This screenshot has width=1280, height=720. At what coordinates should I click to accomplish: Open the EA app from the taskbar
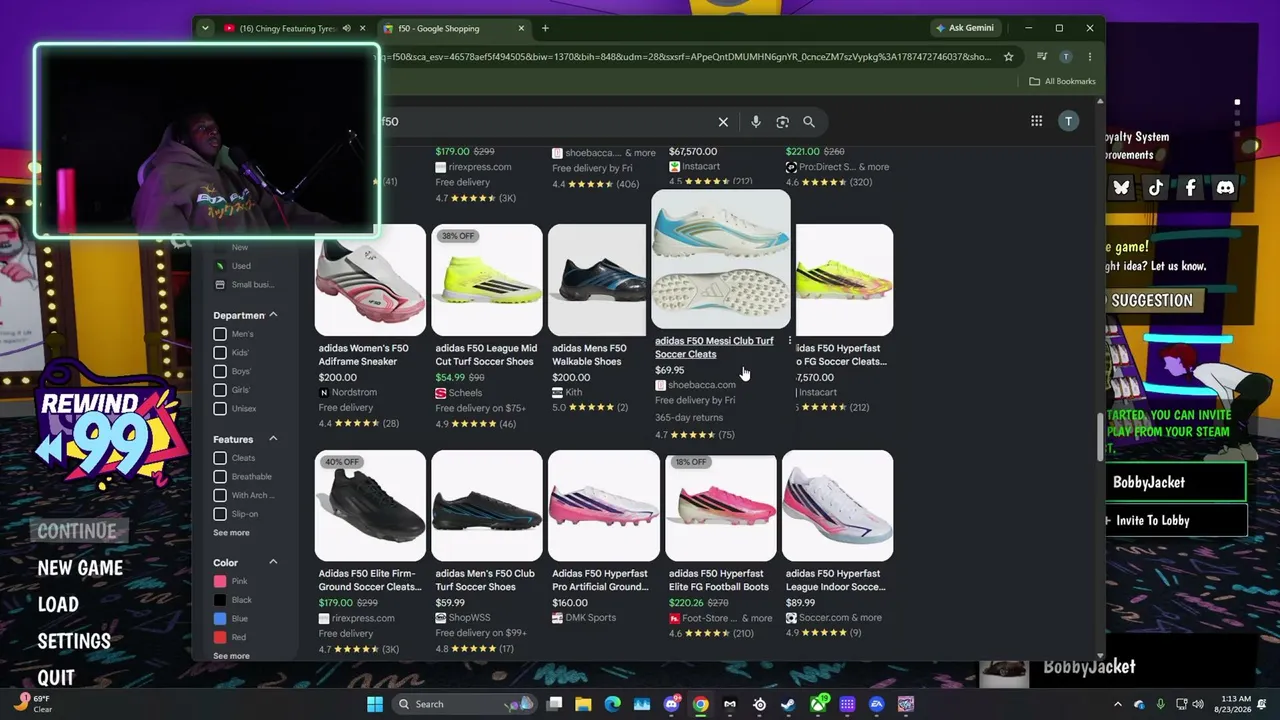click(x=877, y=704)
